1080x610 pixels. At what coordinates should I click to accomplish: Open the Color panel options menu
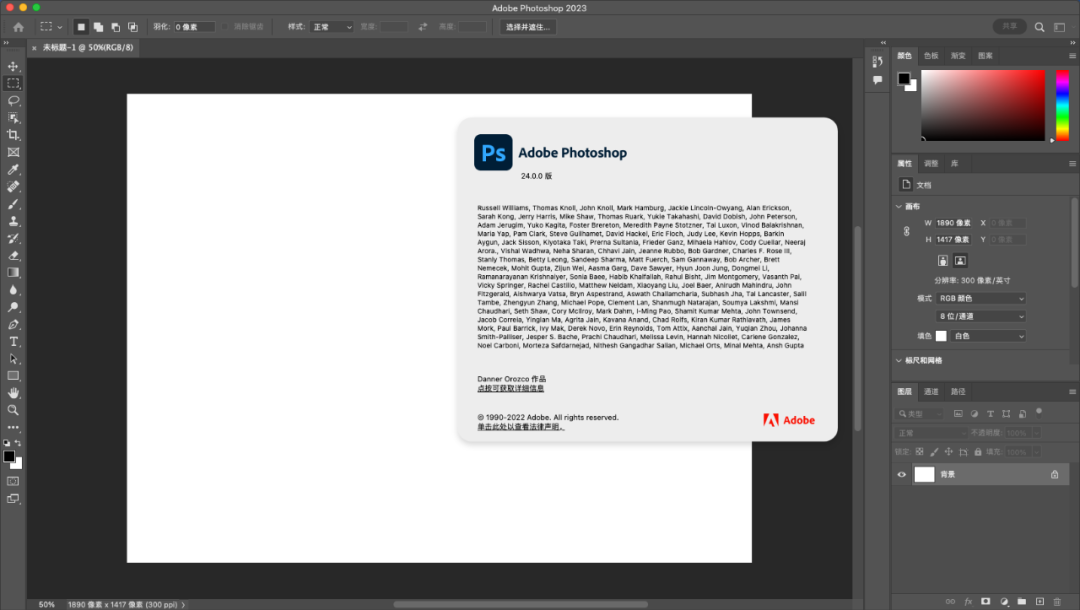(1072, 56)
